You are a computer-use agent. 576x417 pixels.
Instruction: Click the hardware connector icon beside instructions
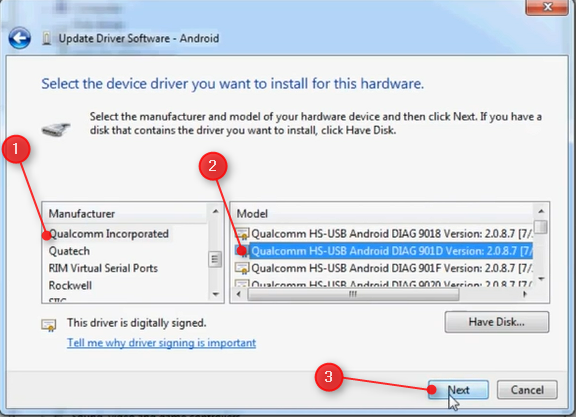pos(56,129)
